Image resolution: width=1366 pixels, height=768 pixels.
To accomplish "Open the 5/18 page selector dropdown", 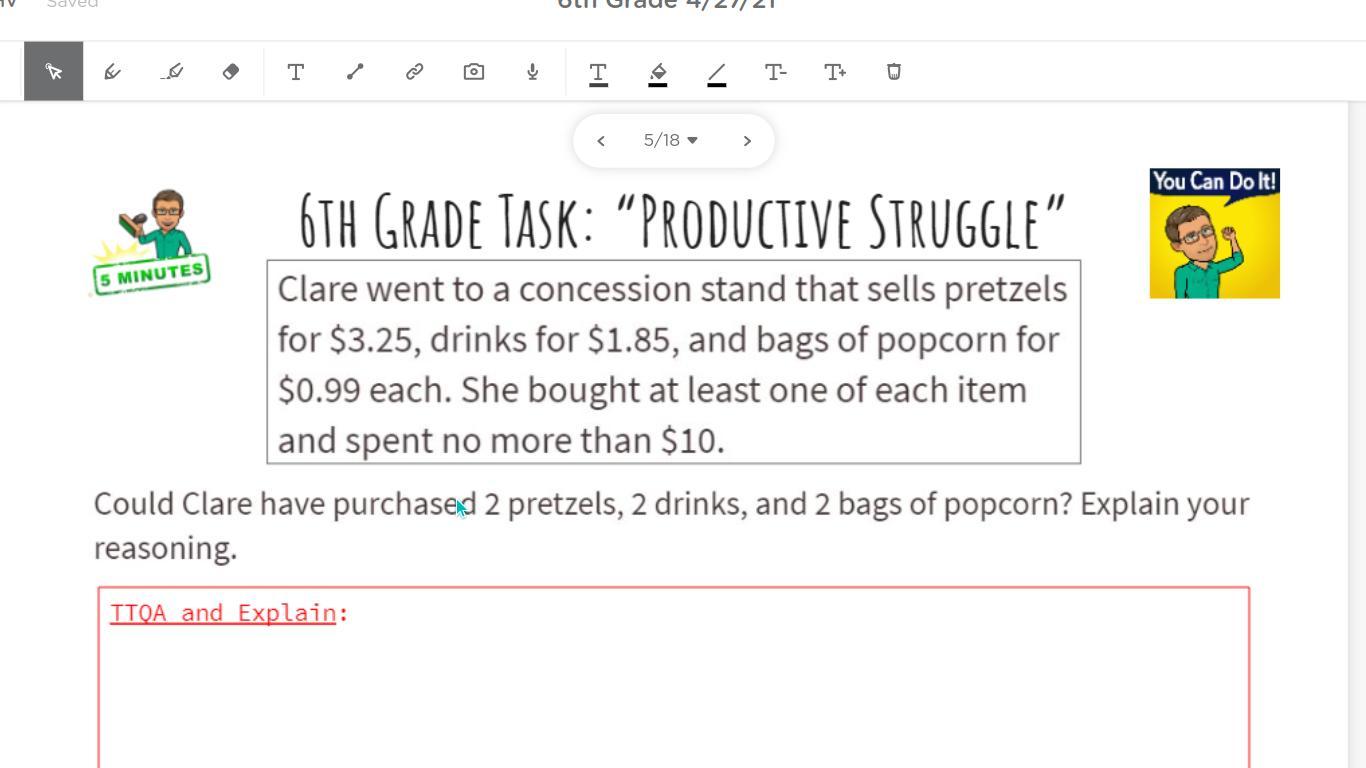I will click(671, 140).
